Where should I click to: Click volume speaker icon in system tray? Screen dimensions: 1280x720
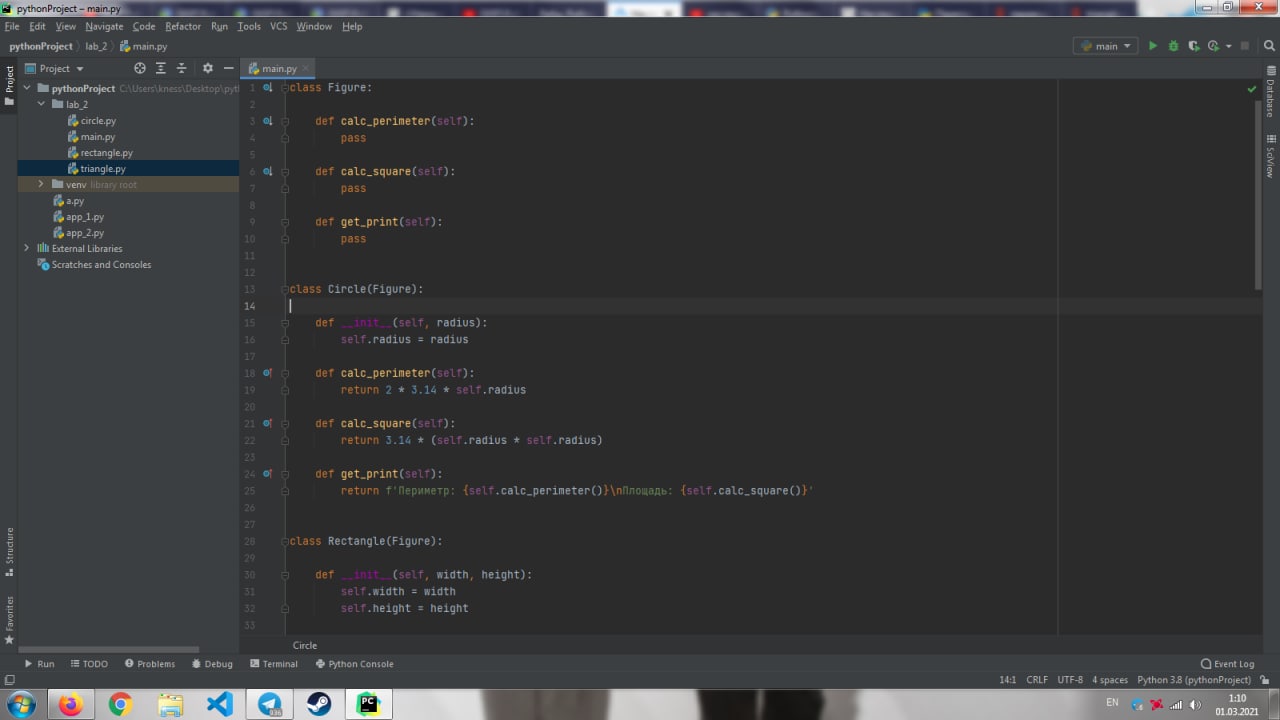(x=1195, y=705)
